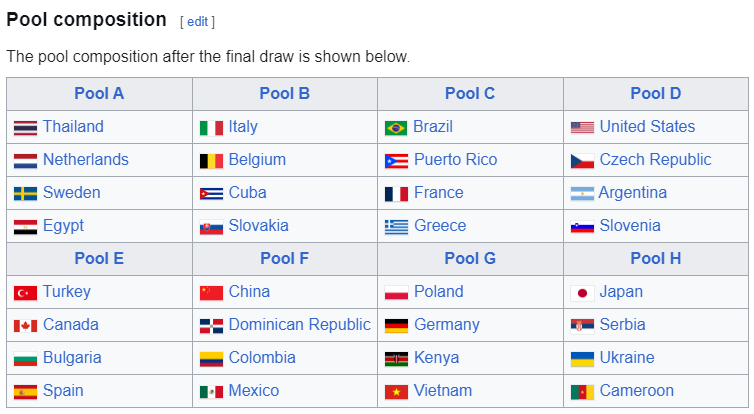Click the Japan flag icon
Viewport: 754px width, 414px height.
point(582,293)
